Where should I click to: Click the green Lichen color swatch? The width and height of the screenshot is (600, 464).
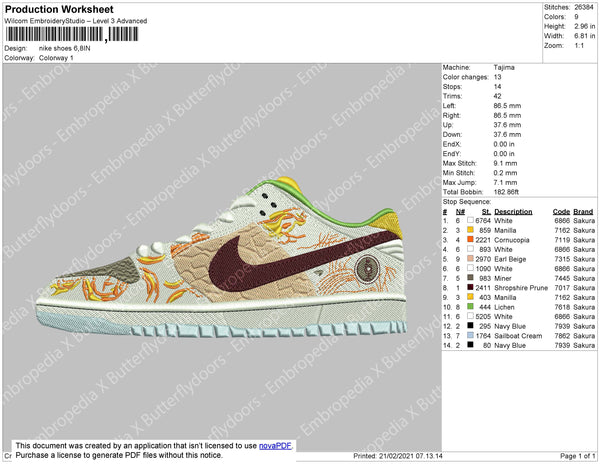click(470, 306)
